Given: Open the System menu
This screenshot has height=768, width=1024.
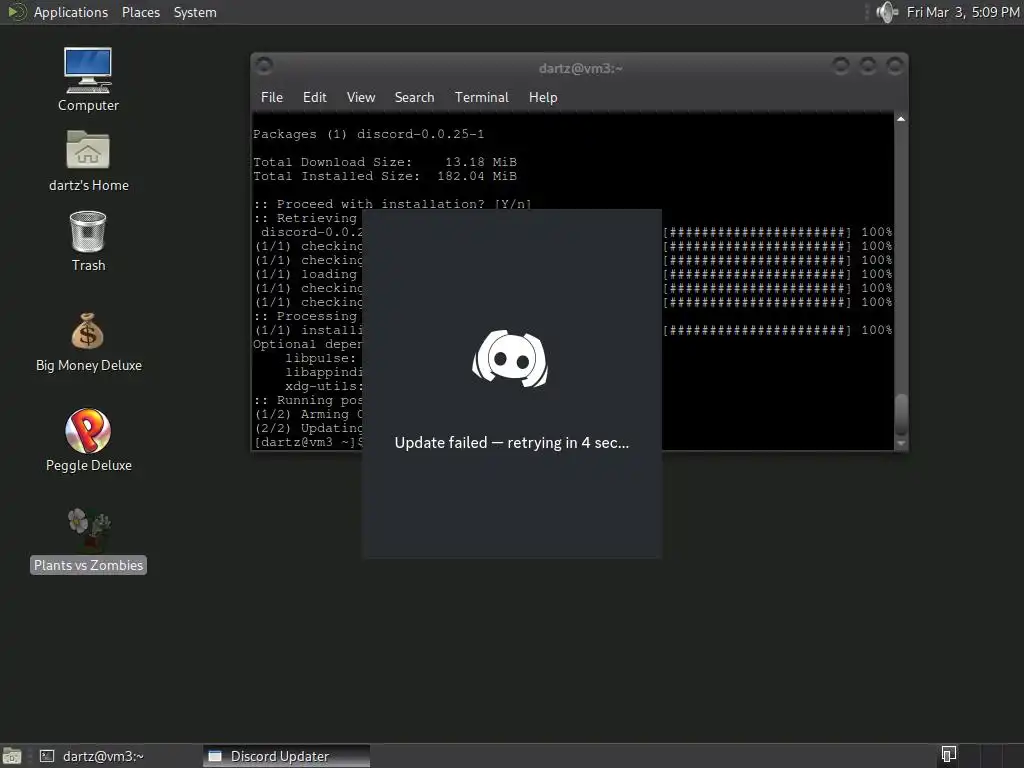Looking at the screenshot, I should (195, 12).
